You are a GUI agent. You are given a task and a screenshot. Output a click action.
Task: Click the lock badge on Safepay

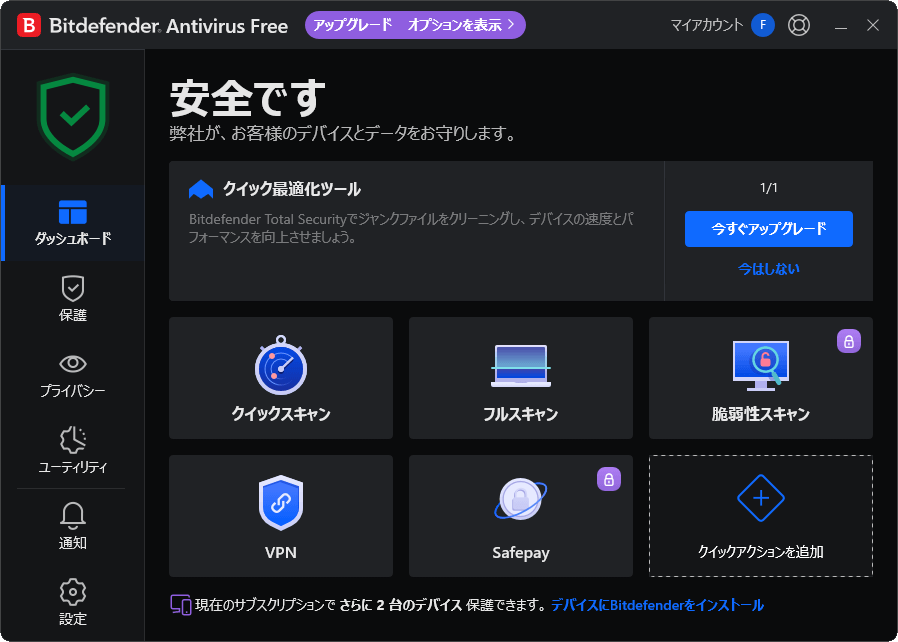tap(609, 479)
